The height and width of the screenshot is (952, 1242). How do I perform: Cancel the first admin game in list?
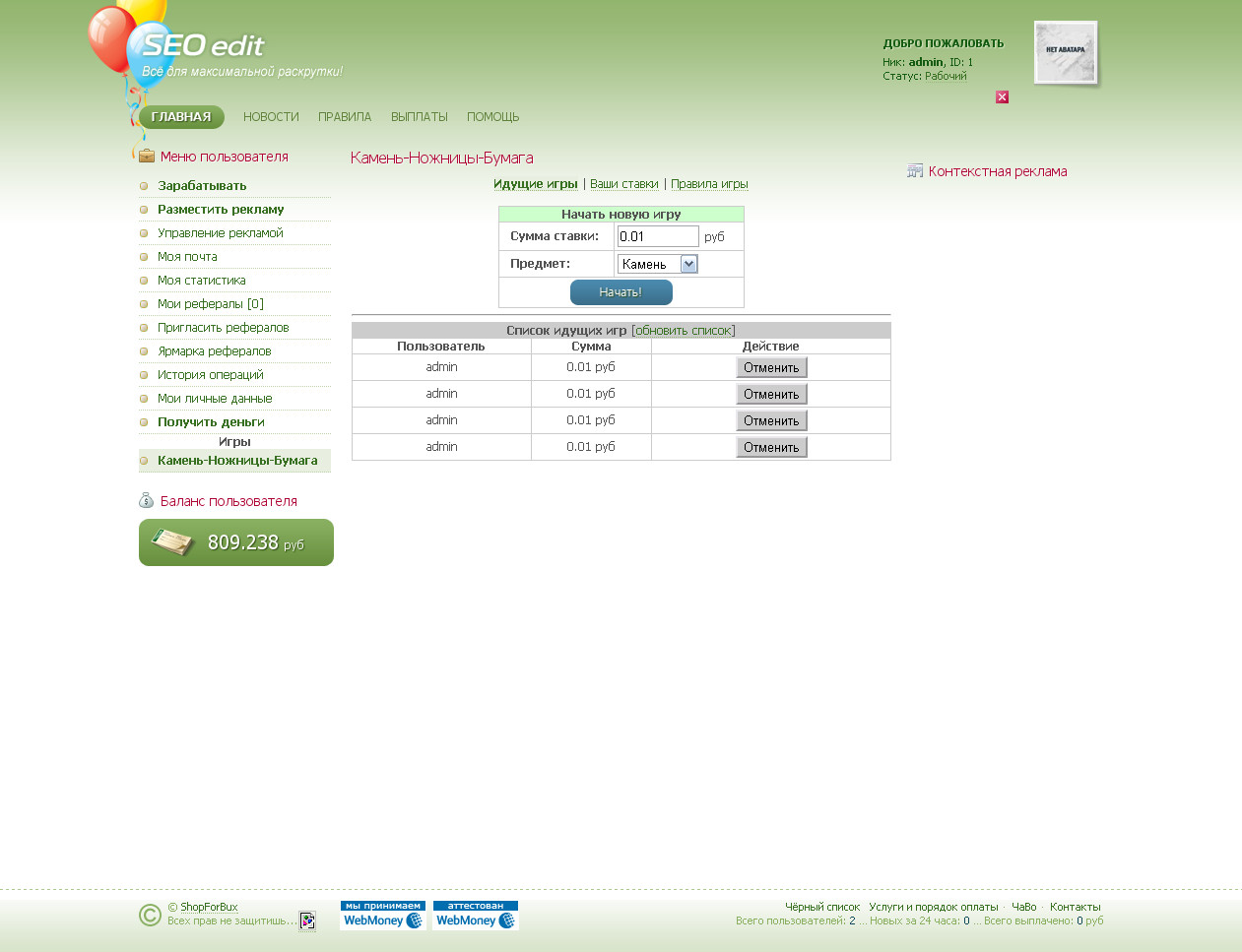pos(771,367)
